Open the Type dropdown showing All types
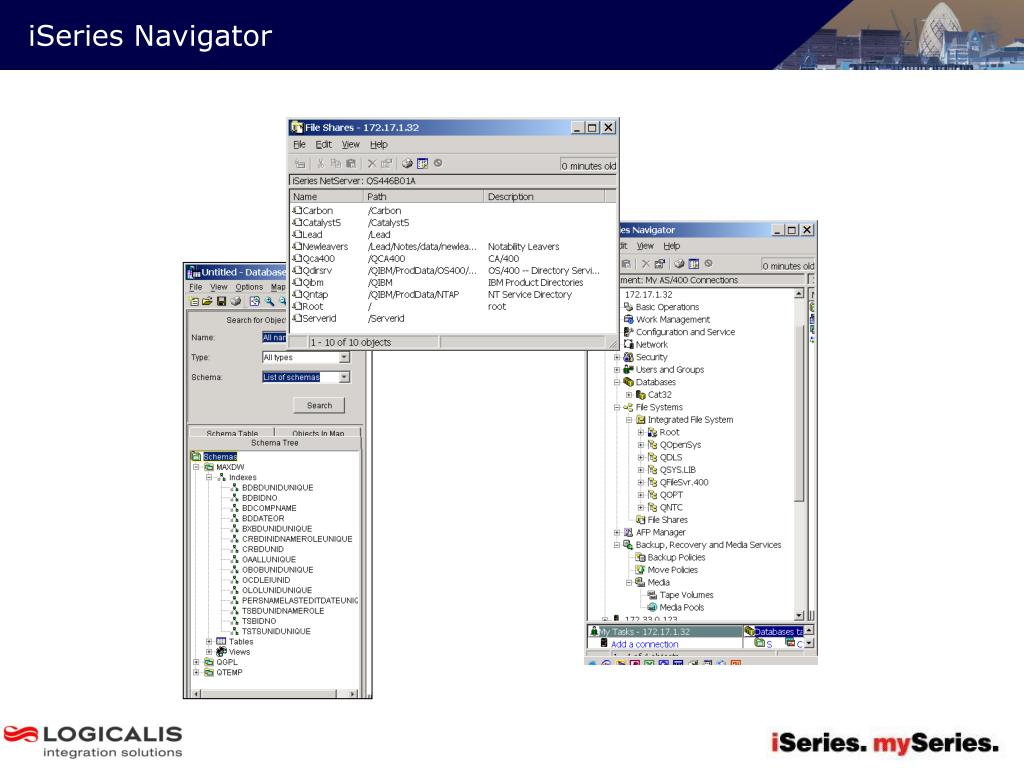 pos(344,357)
